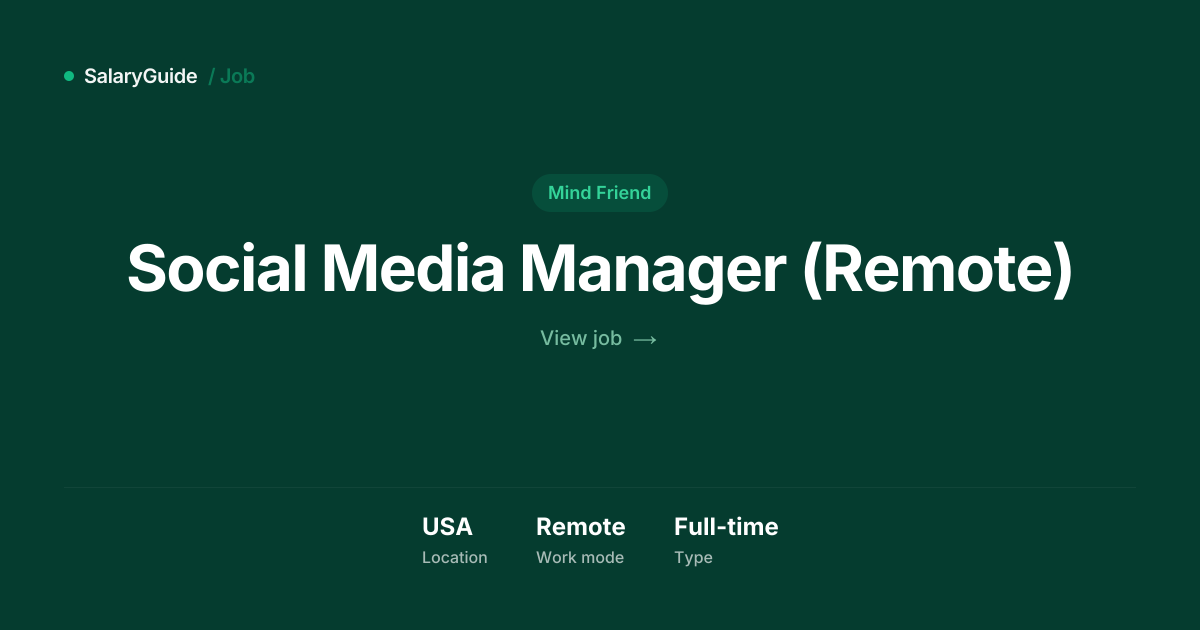
Task: Click the arrow next to View job
Action: 645,339
